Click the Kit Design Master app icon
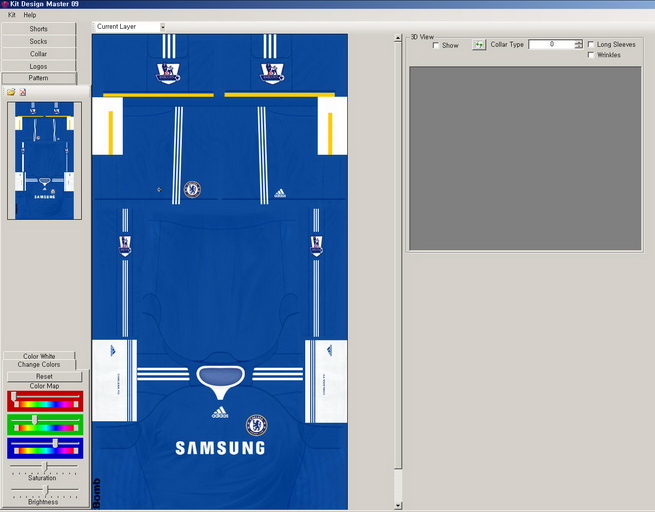655x512 pixels. 5,4
